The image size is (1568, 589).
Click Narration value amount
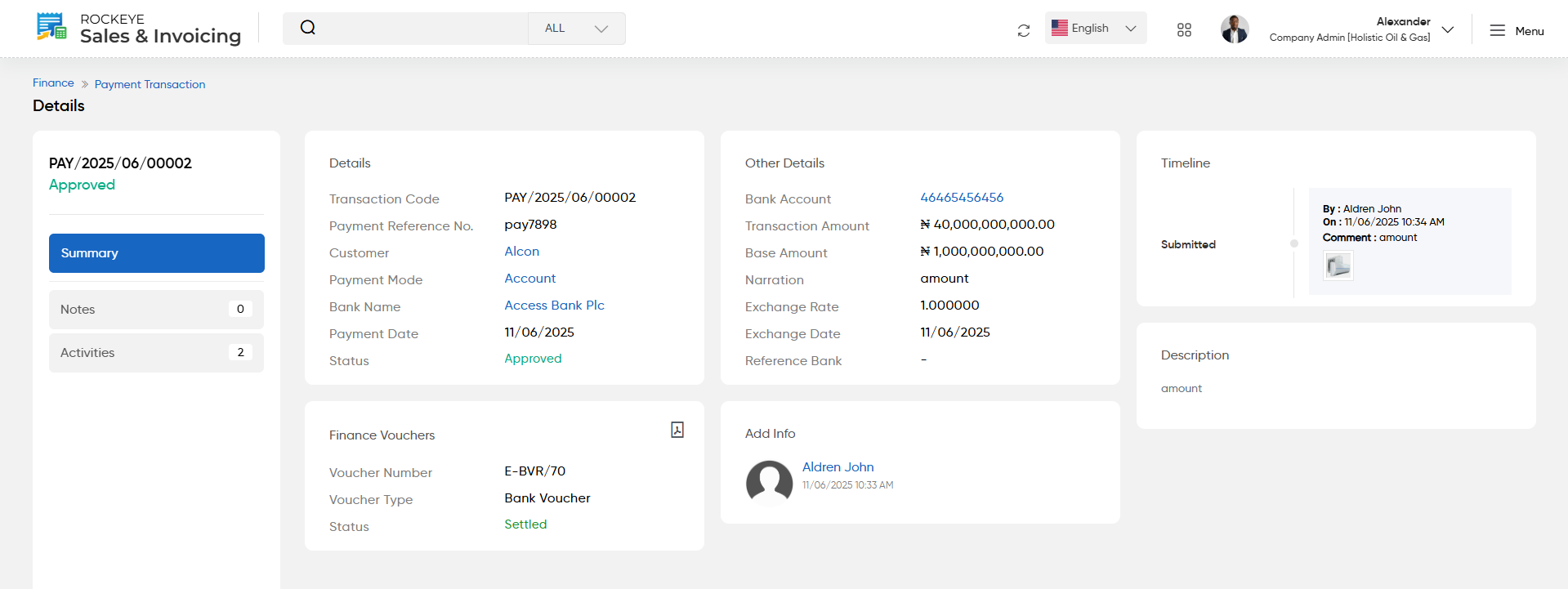[945, 279]
